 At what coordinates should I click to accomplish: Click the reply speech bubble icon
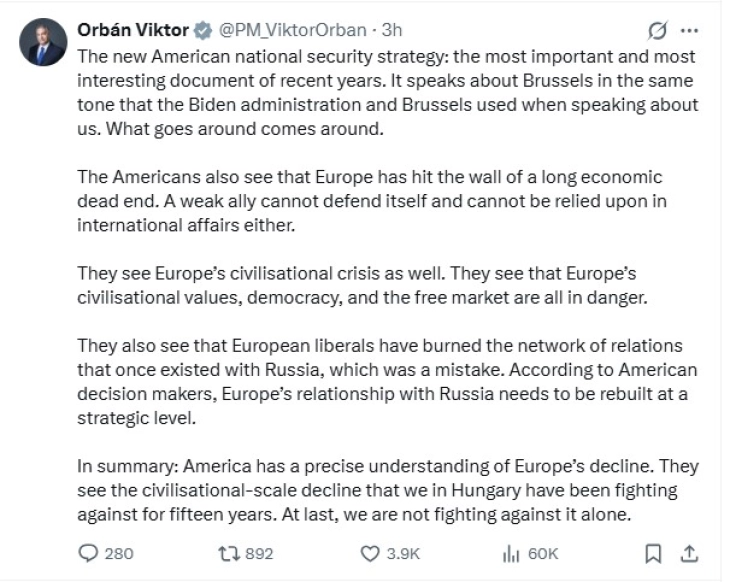(x=87, y=553)
